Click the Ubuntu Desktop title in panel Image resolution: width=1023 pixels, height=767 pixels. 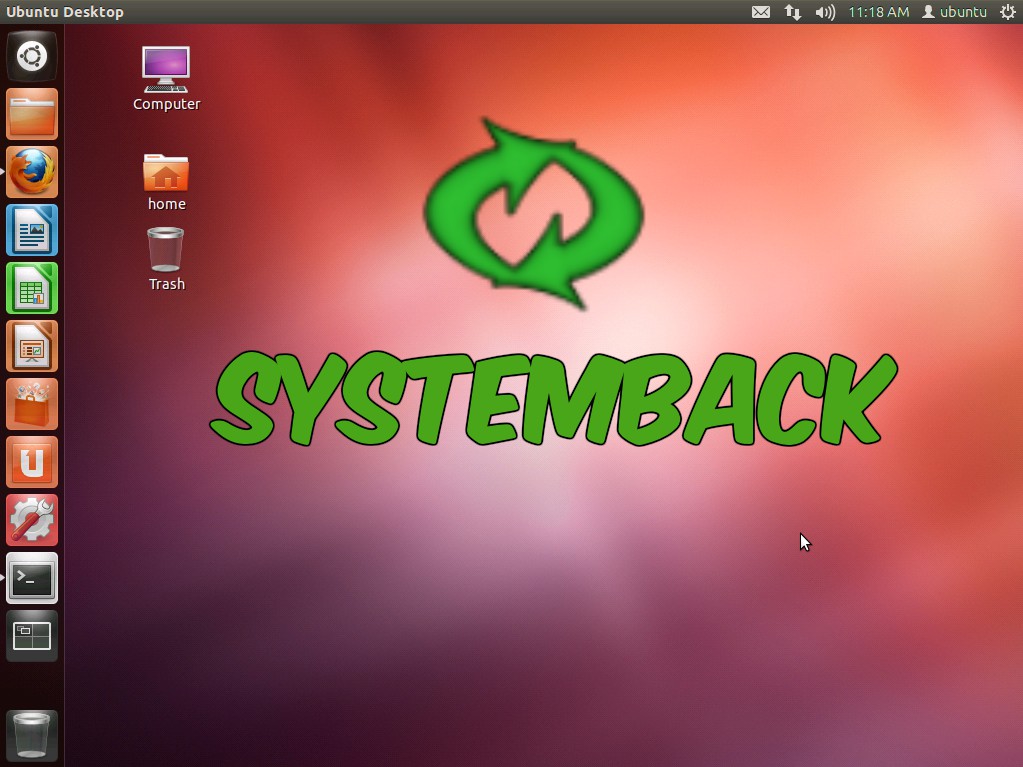(65, 12)
